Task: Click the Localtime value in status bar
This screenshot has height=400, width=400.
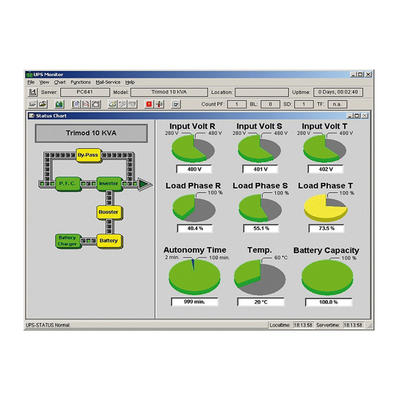Action: (x=303, y=325)
